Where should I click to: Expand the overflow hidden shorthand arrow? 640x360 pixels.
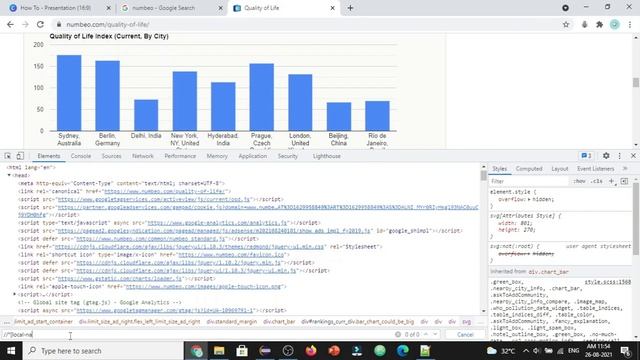tap(529, 199)
